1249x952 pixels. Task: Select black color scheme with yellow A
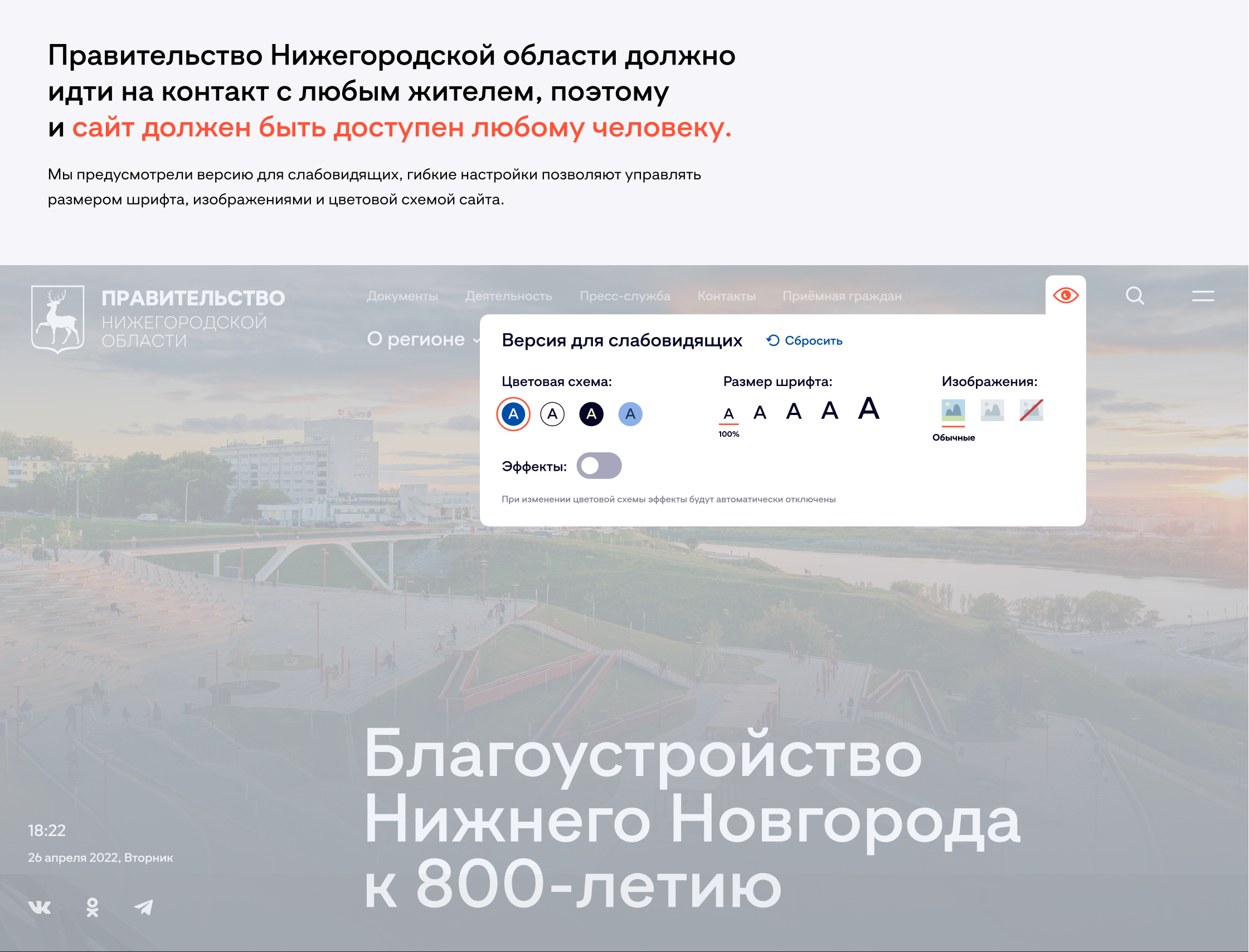tap(591, 414)
